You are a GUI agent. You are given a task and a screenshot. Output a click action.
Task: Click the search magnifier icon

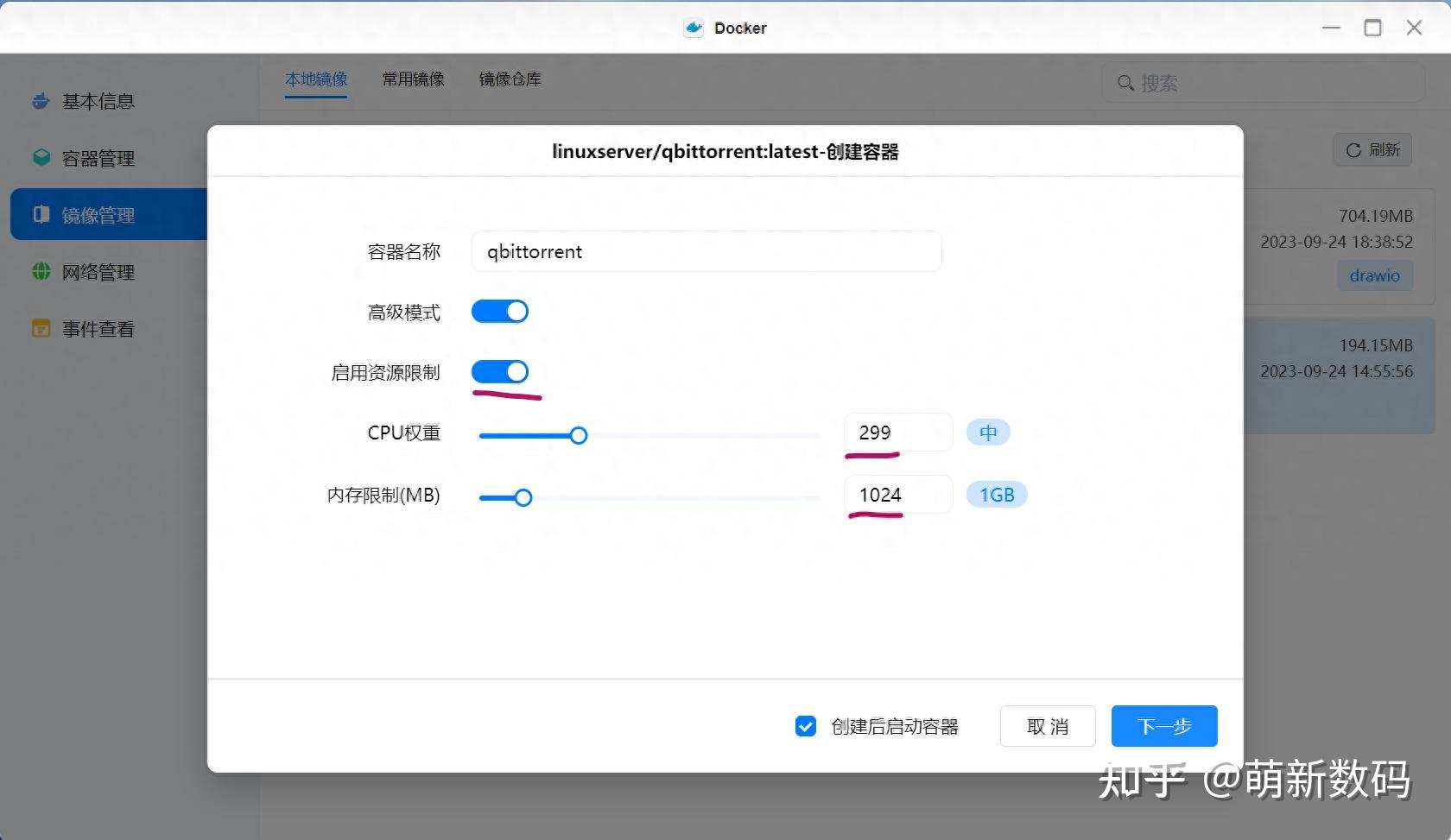pos(1125,82)
